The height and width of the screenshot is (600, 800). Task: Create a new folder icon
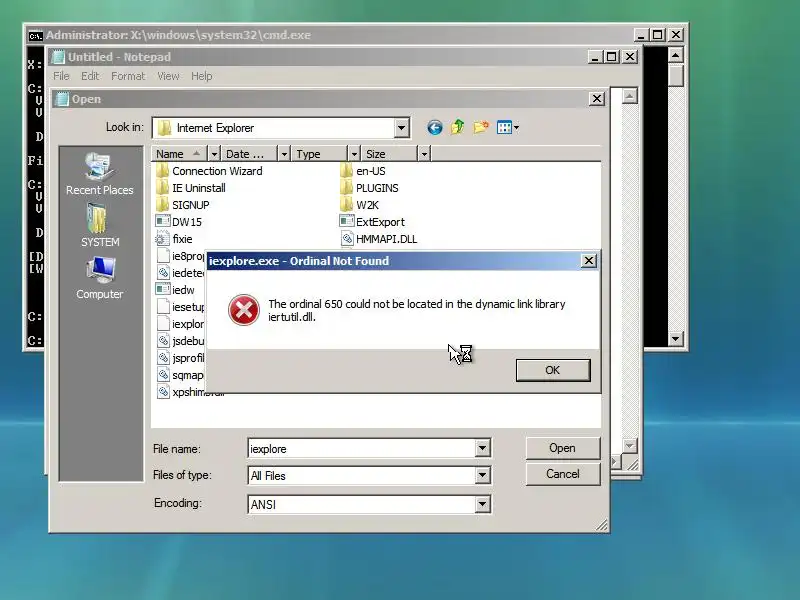[481, 127]
